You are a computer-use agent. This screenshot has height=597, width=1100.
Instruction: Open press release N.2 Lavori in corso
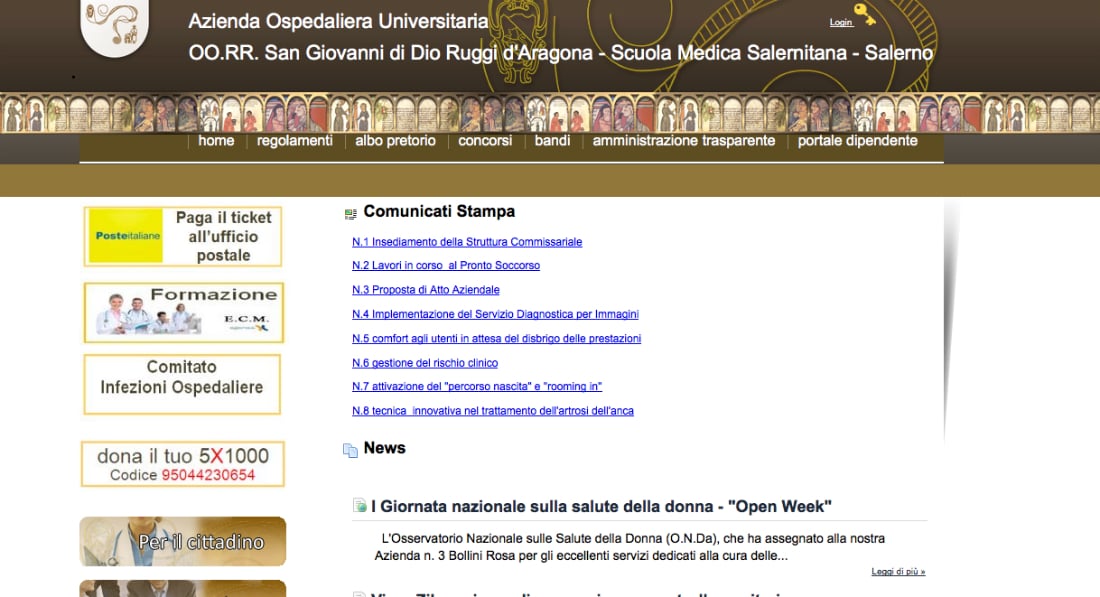click(445, 266)
